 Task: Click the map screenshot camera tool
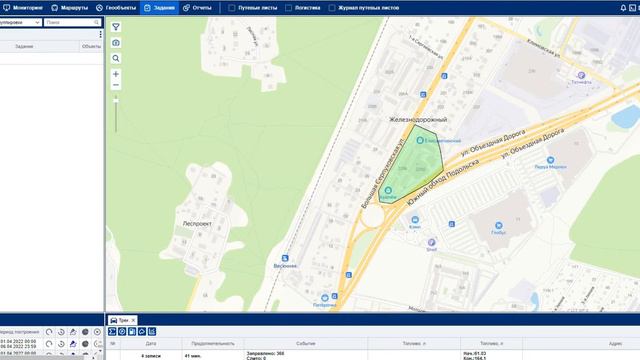116,42
